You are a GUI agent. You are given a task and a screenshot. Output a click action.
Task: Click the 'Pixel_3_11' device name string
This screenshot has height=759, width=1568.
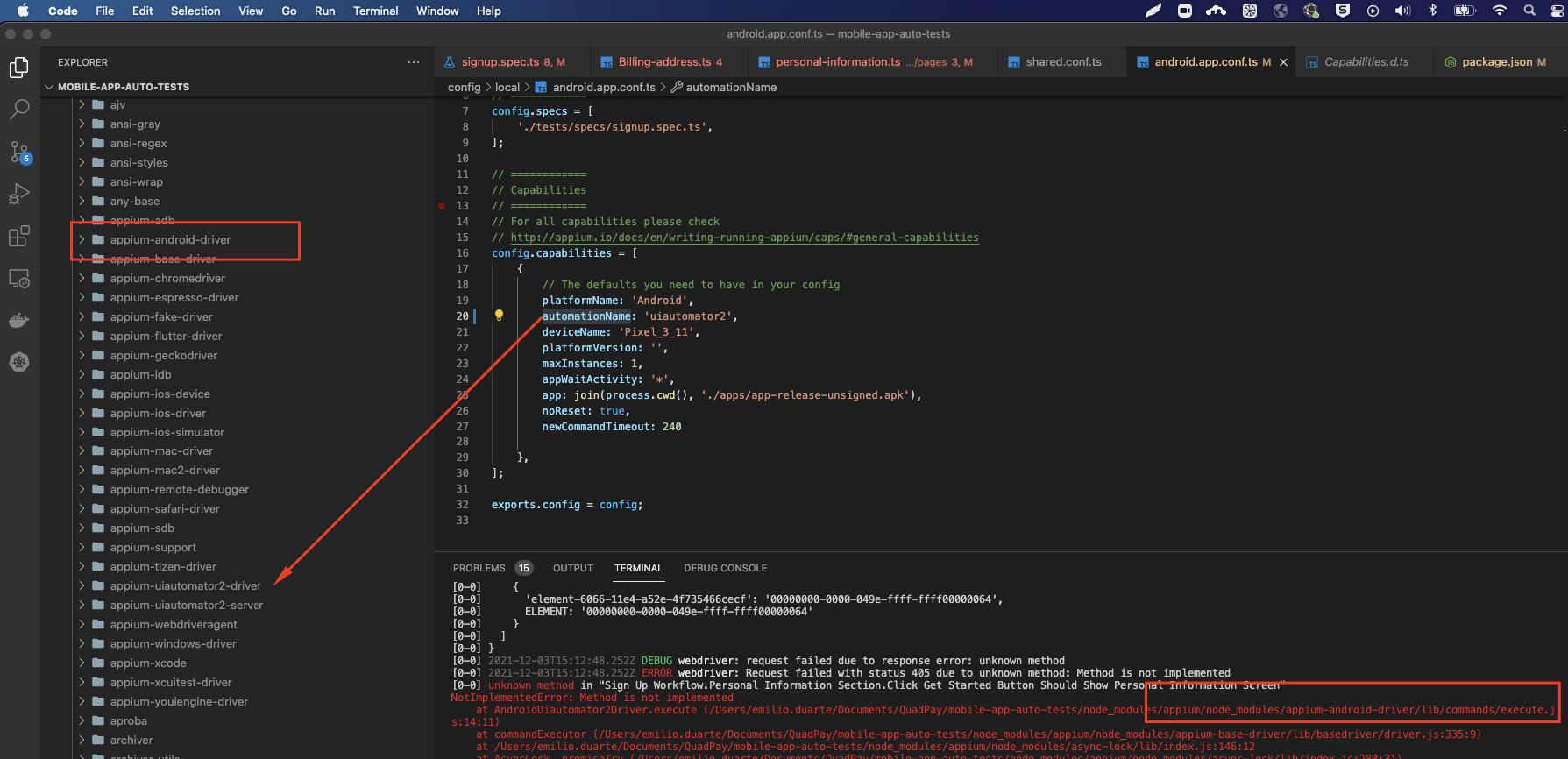[656, 332]
